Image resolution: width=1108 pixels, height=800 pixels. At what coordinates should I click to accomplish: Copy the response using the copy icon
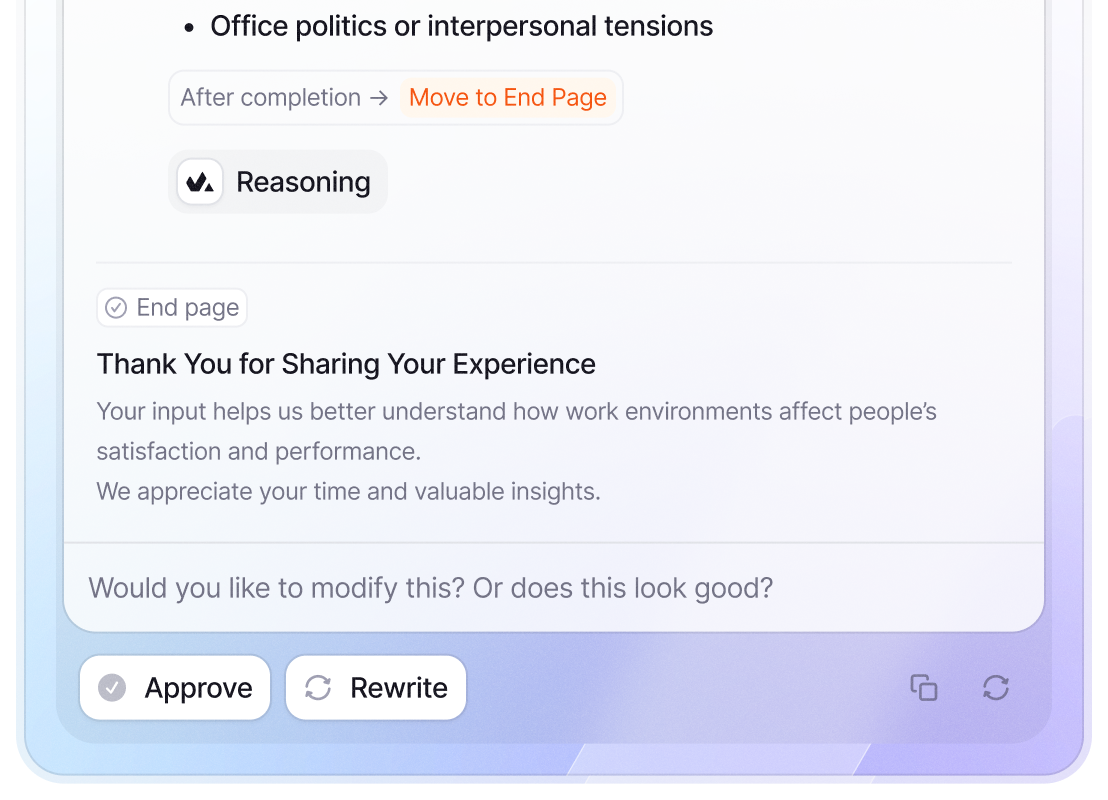pos(924,688)
